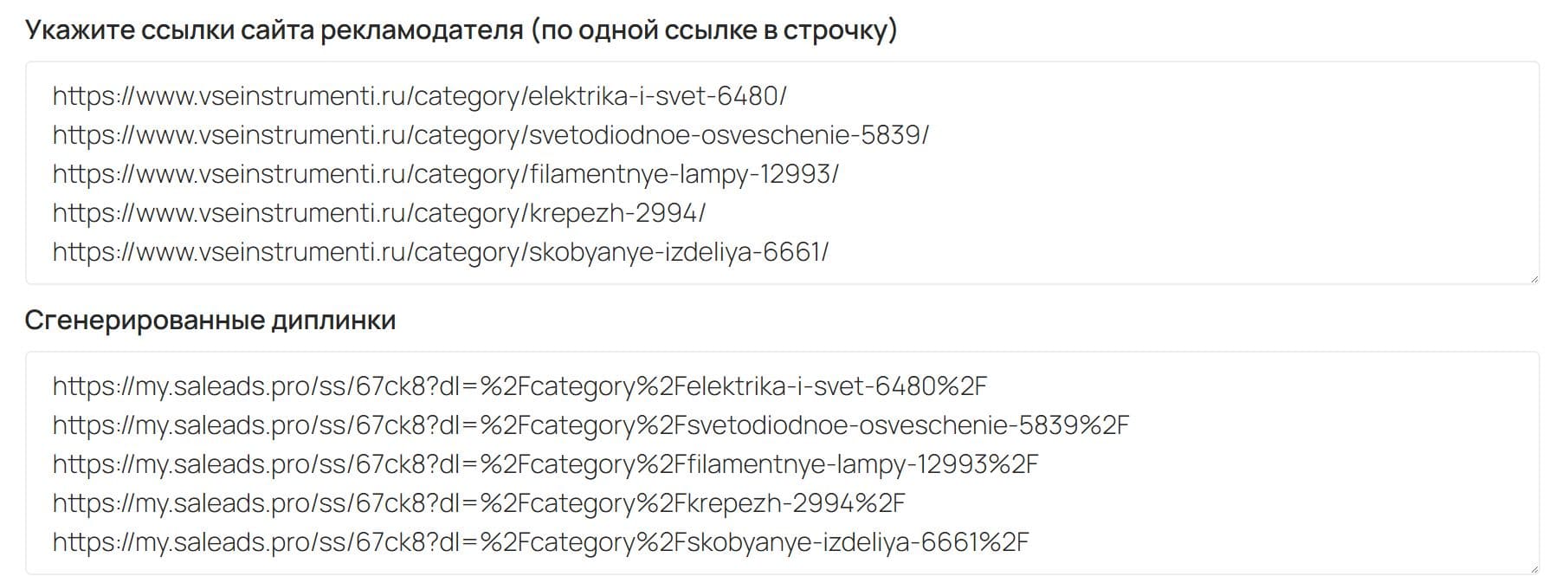
Task: Click the generated deeplink for krepezh-2994
Action: click(x=479, y=503)
